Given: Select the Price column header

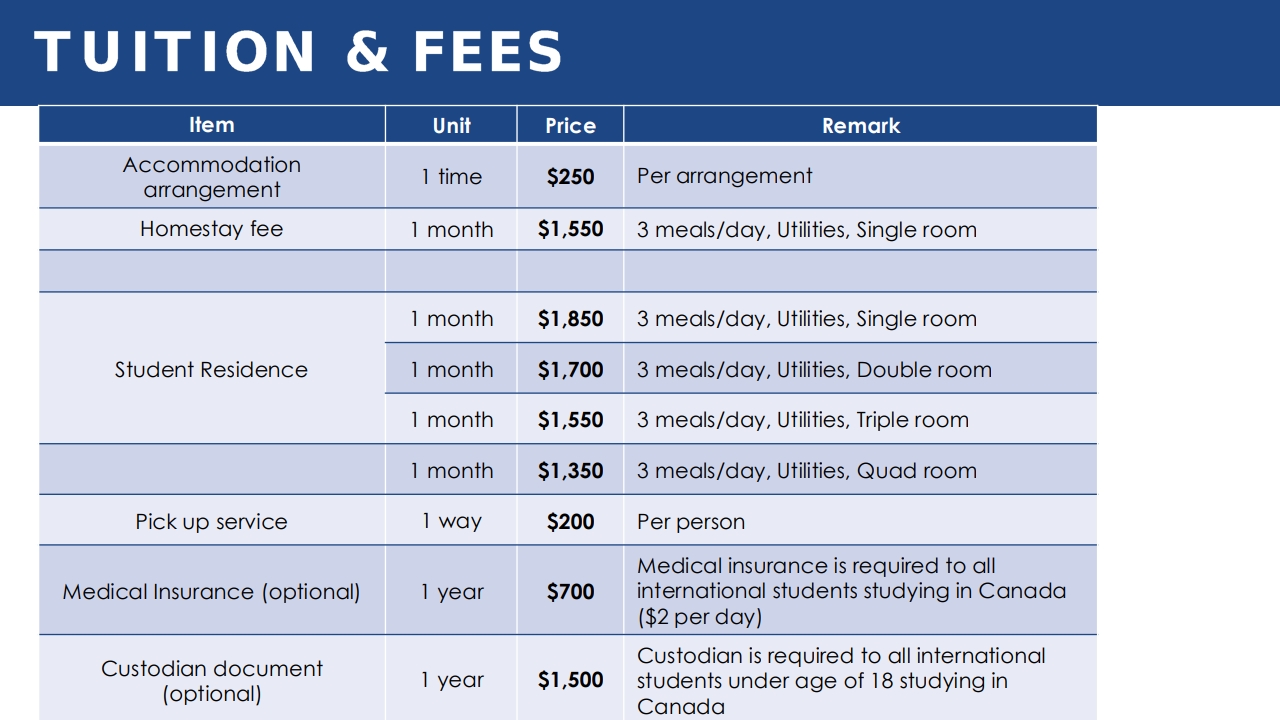Looking at the screenshot, I should tap(570, 125).
